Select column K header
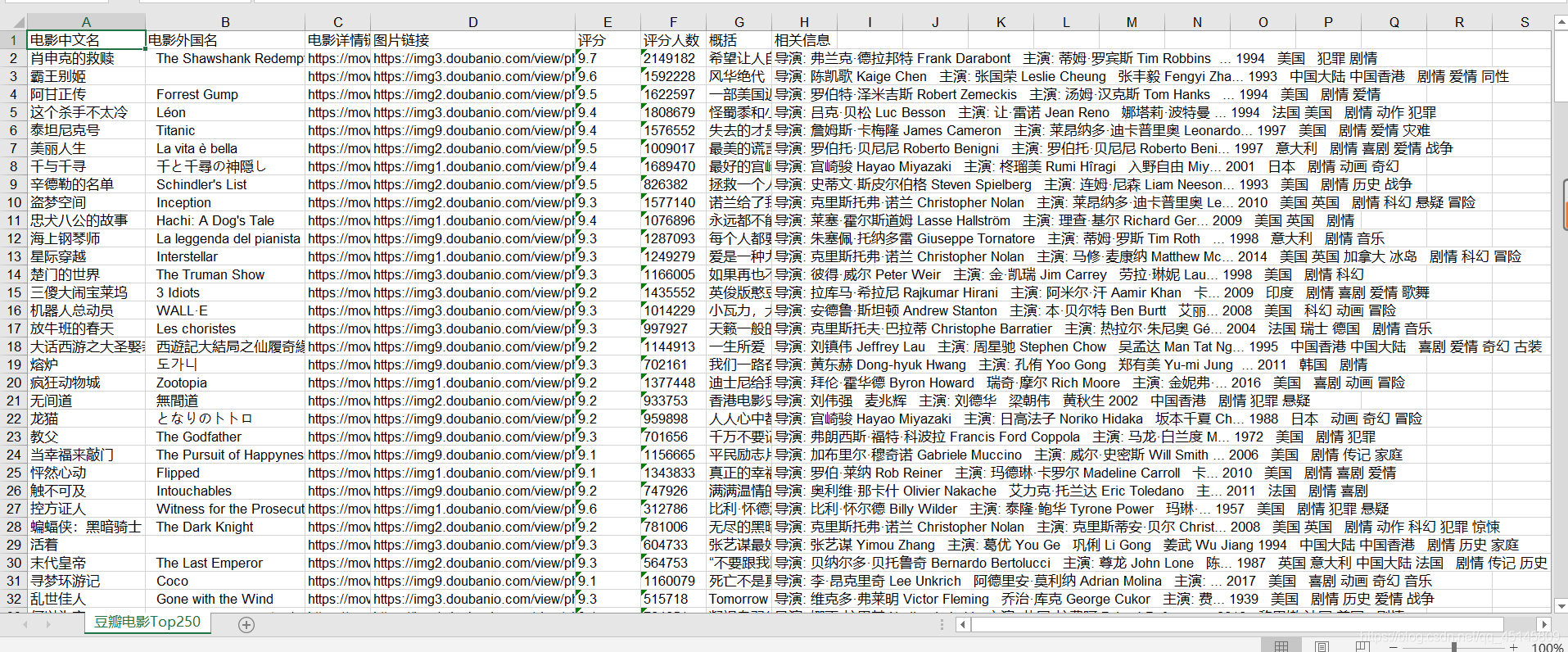The image size is (1568, 652). (1001, 22)
